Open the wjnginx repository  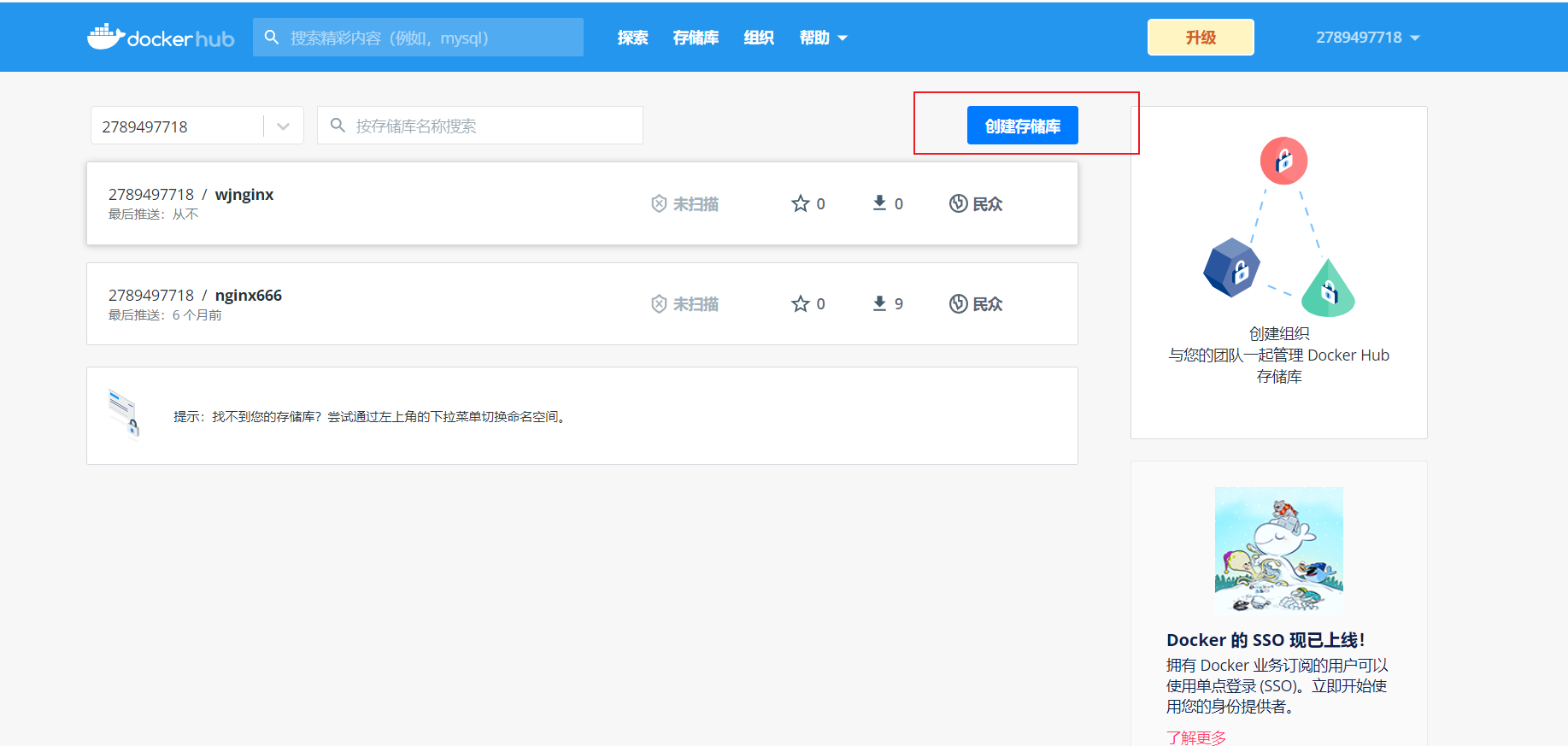point(244,195)
